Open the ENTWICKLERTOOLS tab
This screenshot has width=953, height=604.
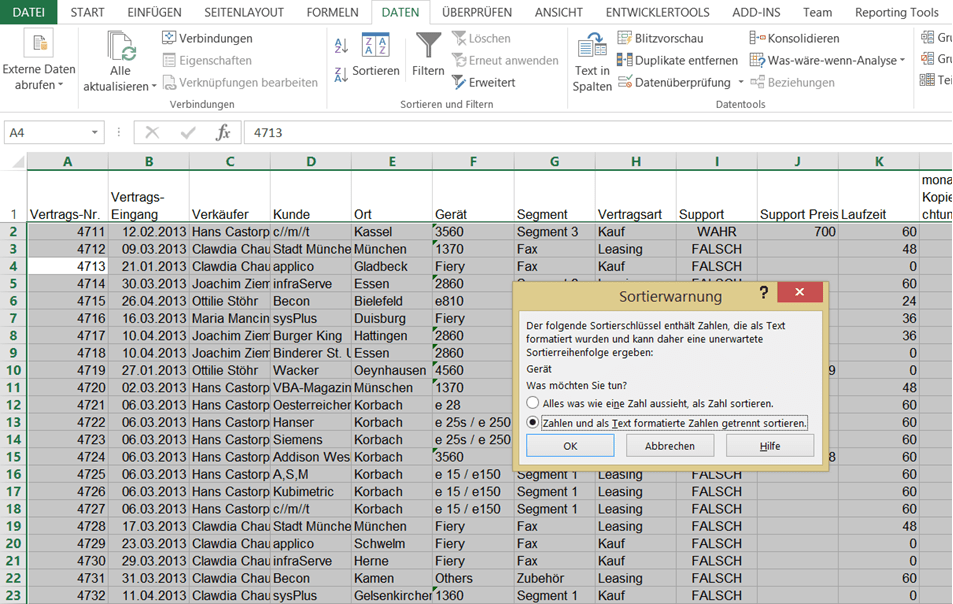(x=657, y=12)
